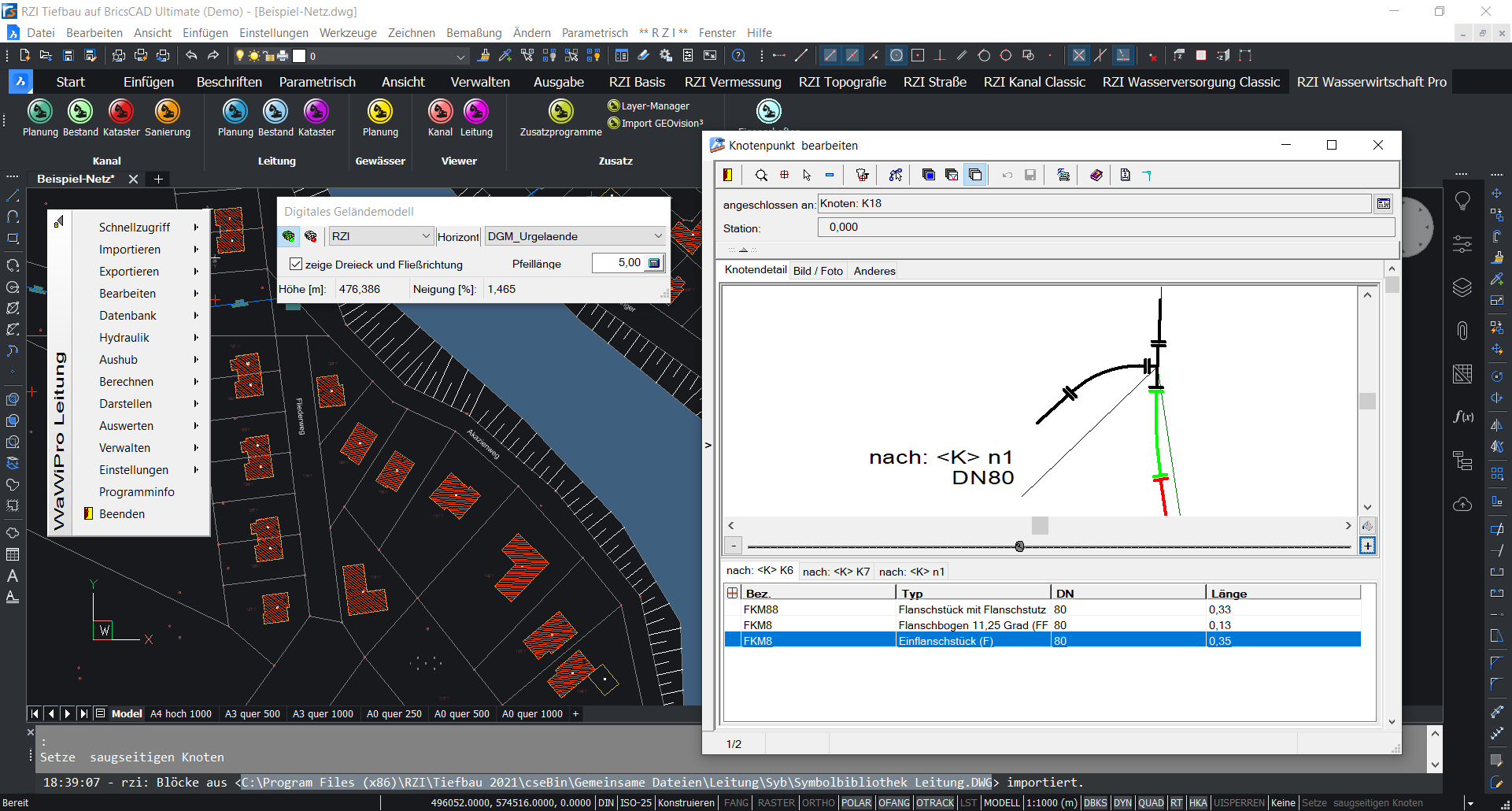The height and width of the screenshot is (811, 1512).
Task: Select the FKM88 Flanschstück row
Action: (x=1043, y=609)
